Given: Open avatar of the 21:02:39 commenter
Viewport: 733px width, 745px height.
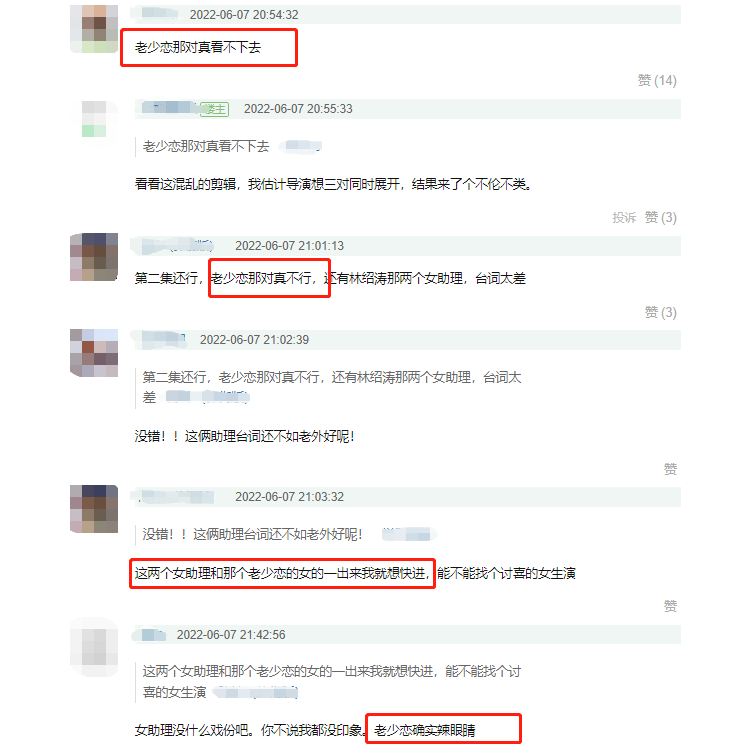Looking at the screenshot, I should point(94,353).
